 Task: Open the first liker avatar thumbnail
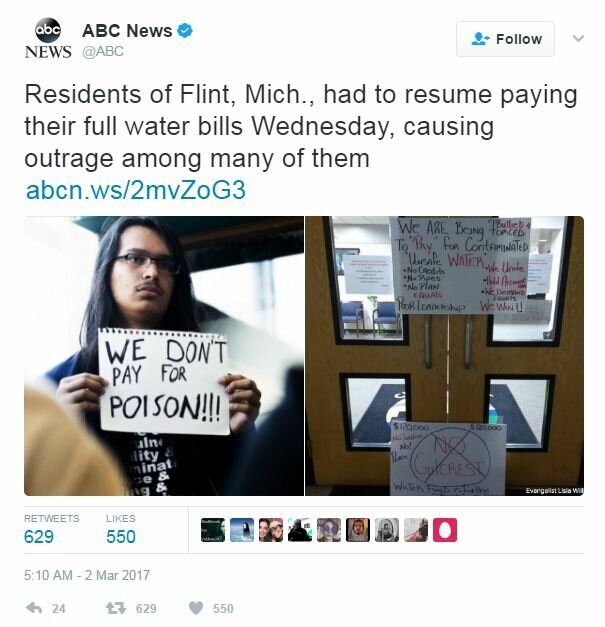point(213,530)
